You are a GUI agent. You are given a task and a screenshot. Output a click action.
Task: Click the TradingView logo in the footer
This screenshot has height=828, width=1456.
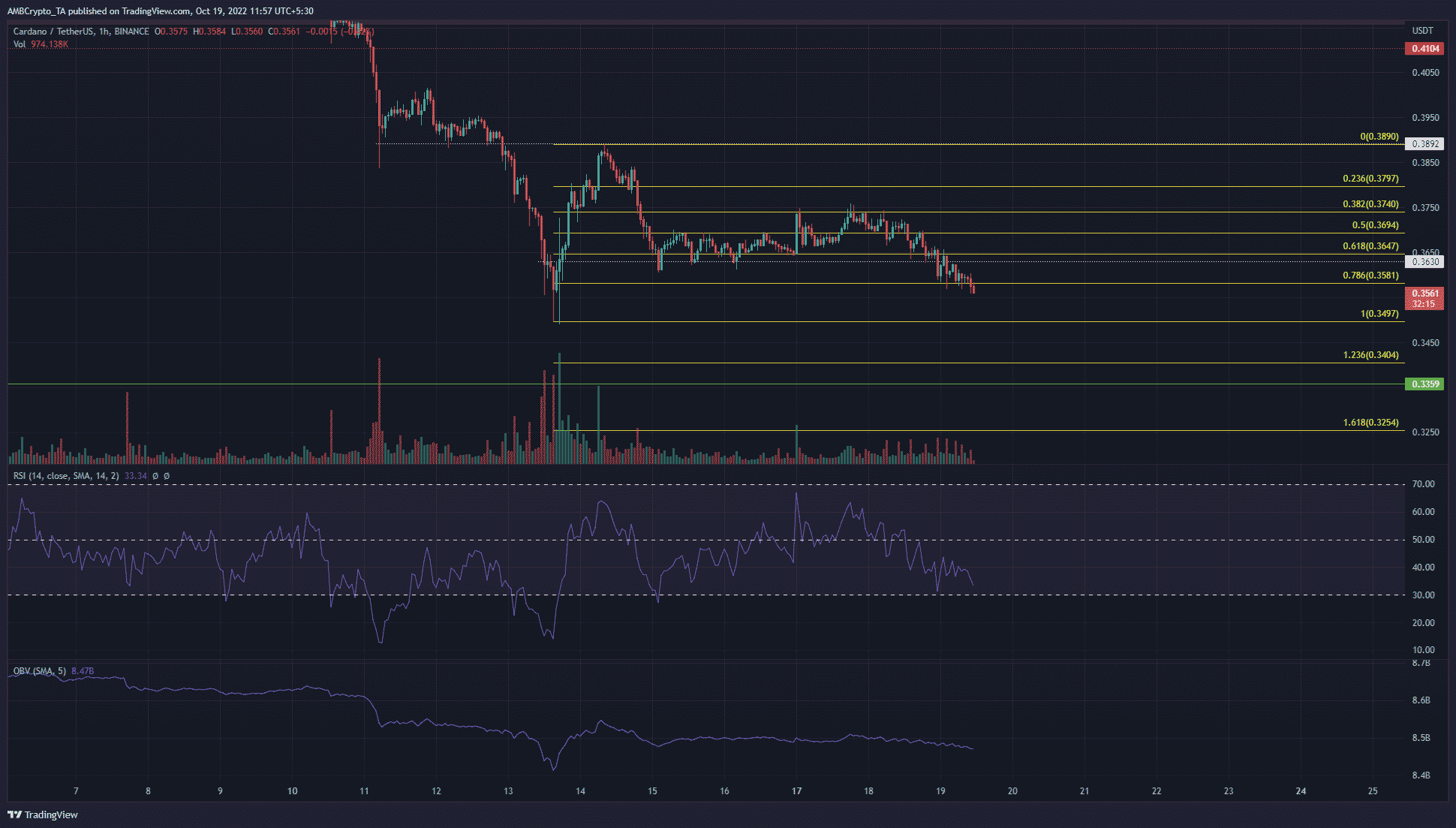tap(43, 814)
